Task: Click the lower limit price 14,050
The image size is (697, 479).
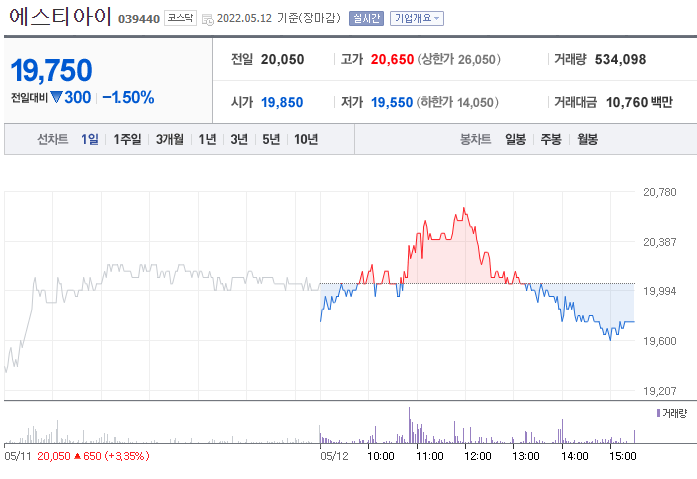Action: pyautogui.click(x=475, y=103)
